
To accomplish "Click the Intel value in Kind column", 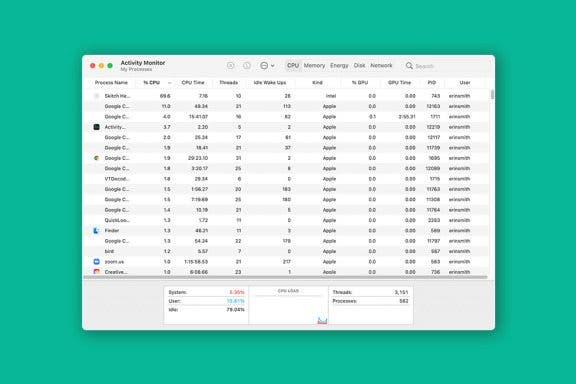I will [331, 96].
